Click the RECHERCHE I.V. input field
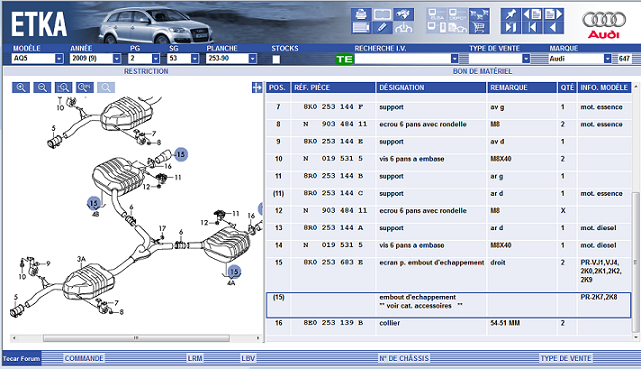Screen dimensions: 641x369 403,59
